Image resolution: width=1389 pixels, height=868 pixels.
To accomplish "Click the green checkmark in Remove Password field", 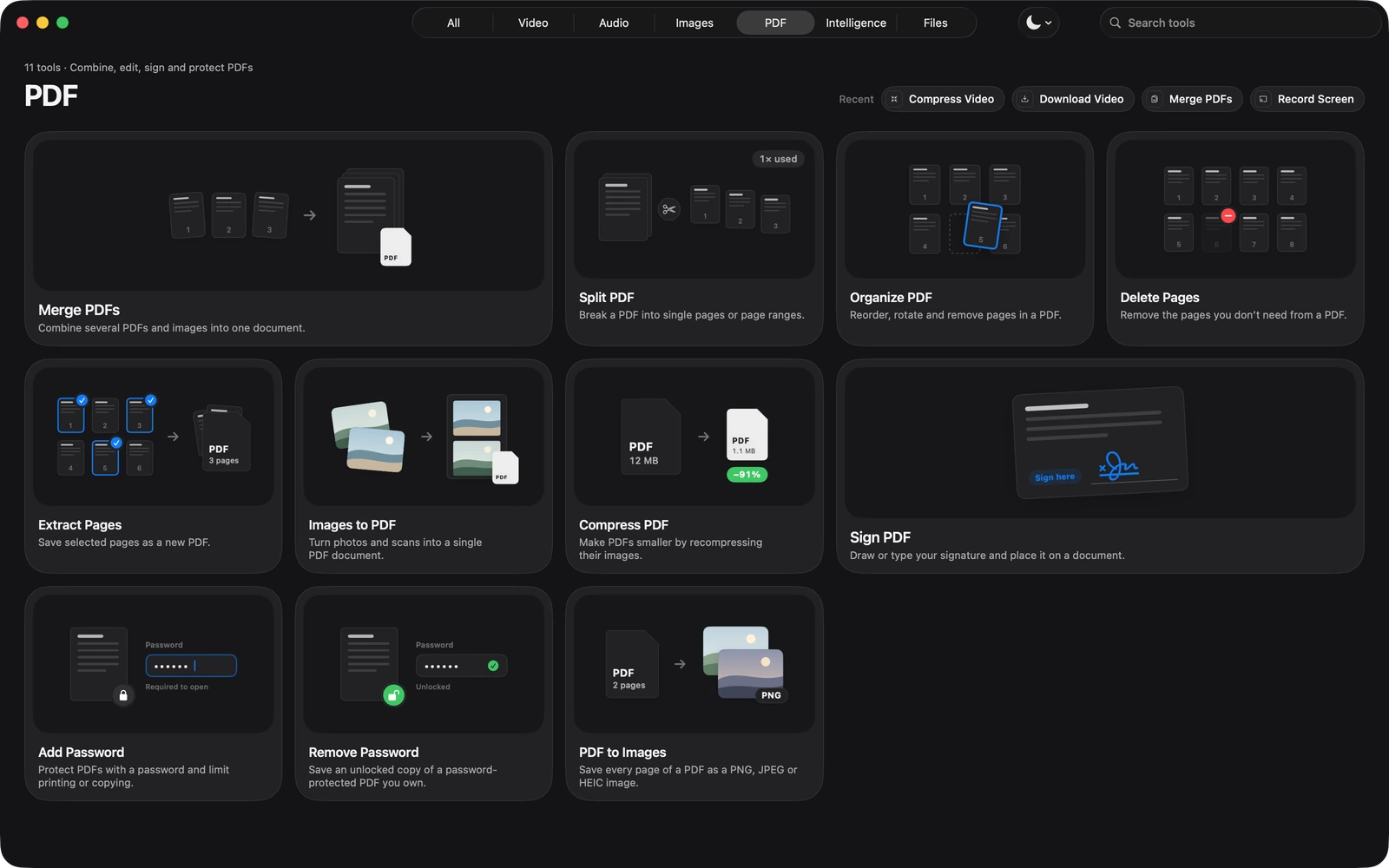I will tap(493, 666).
